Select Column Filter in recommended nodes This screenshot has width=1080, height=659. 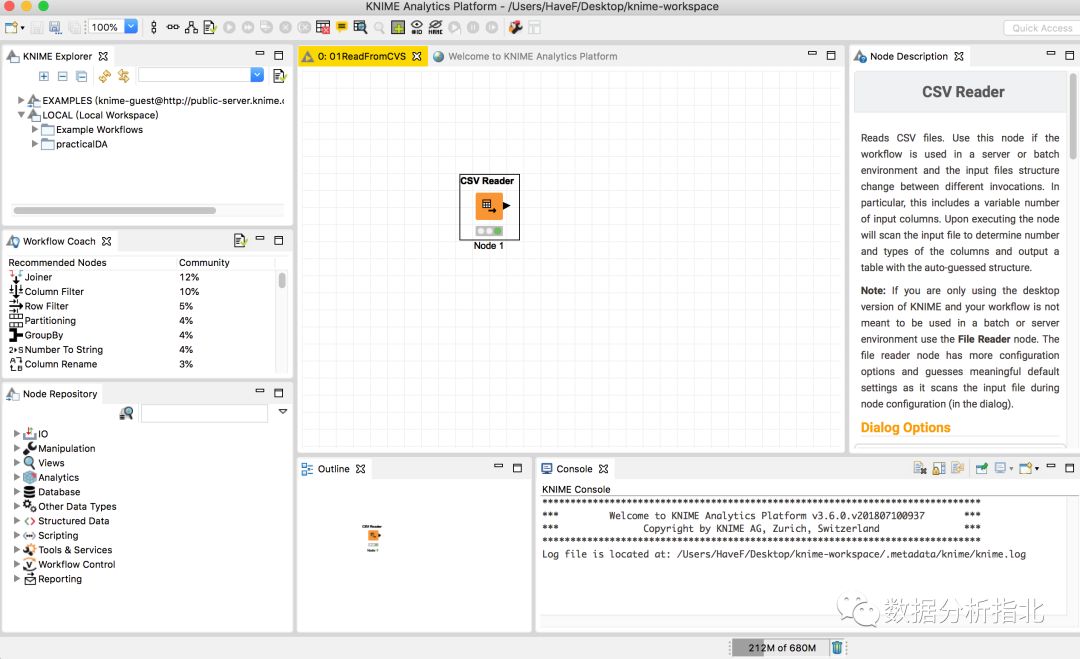[x=54, y=291]
